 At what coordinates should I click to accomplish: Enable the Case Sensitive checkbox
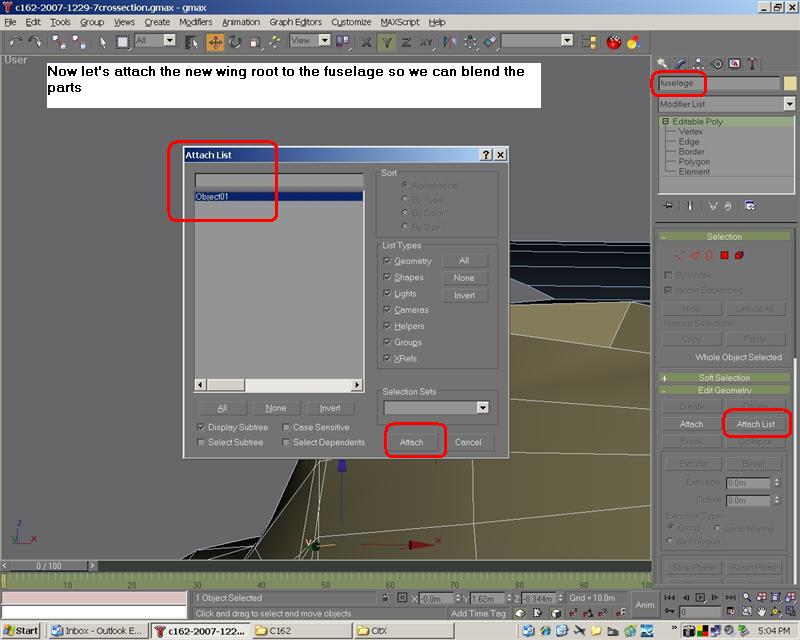pyautogui.click(x=286, y=427)
